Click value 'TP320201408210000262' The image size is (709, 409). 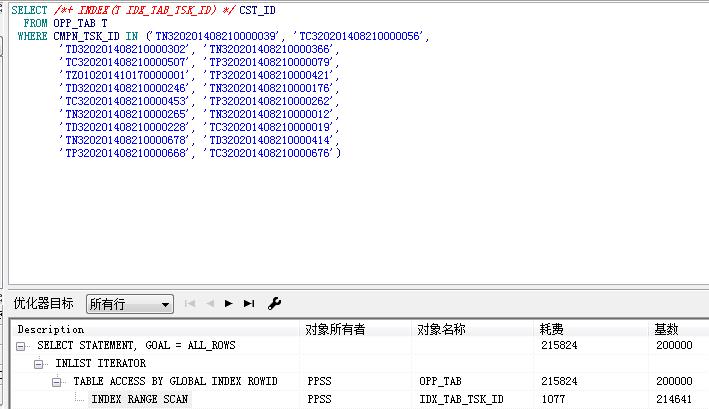[x=269, y=101]
